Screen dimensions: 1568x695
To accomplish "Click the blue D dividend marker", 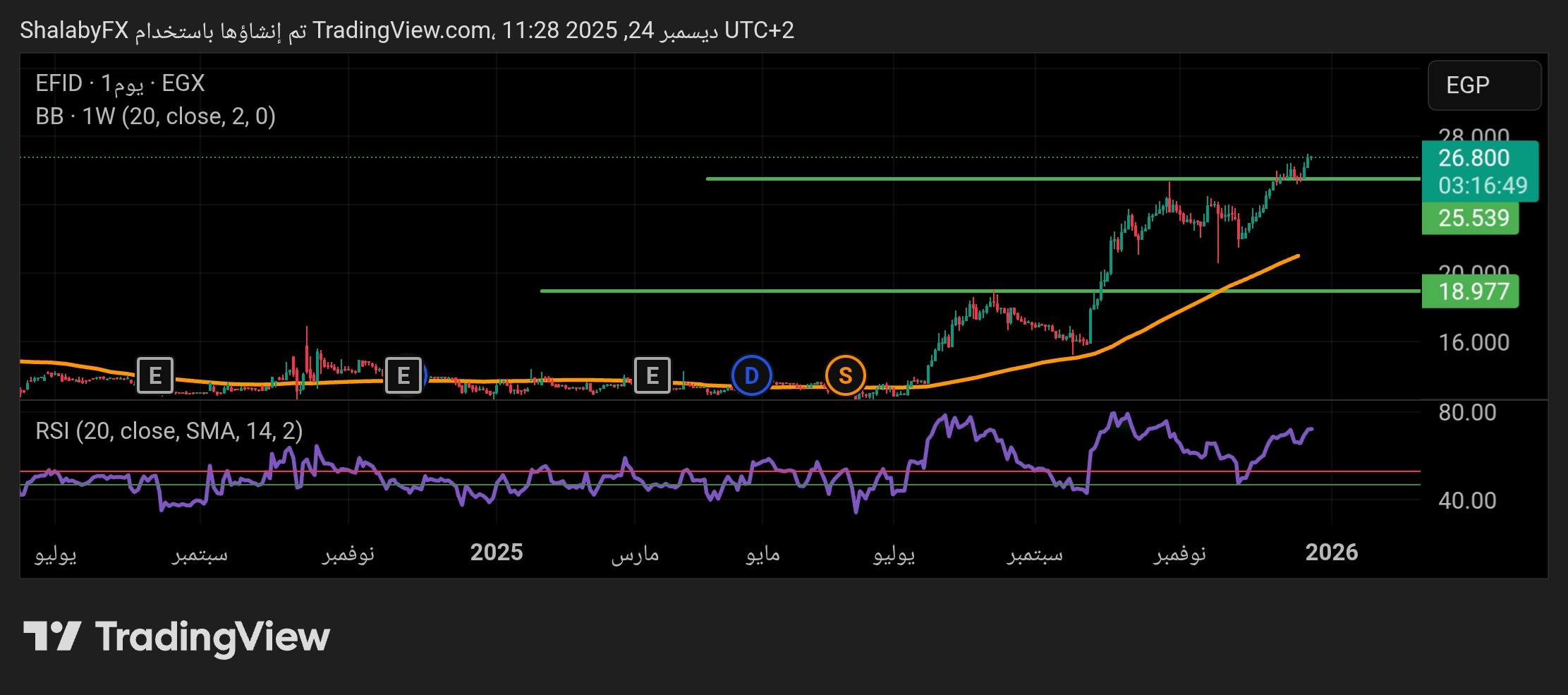I will click(751, 376).
